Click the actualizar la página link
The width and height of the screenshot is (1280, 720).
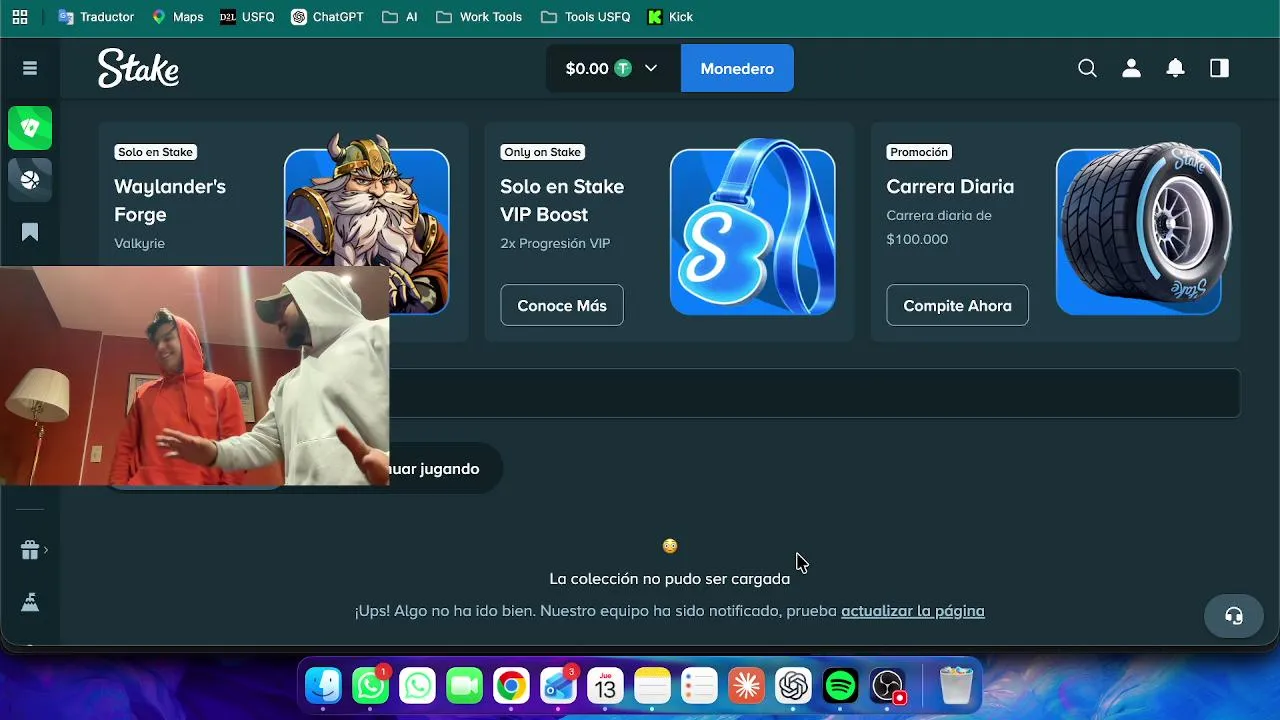(x=913, y=611)
